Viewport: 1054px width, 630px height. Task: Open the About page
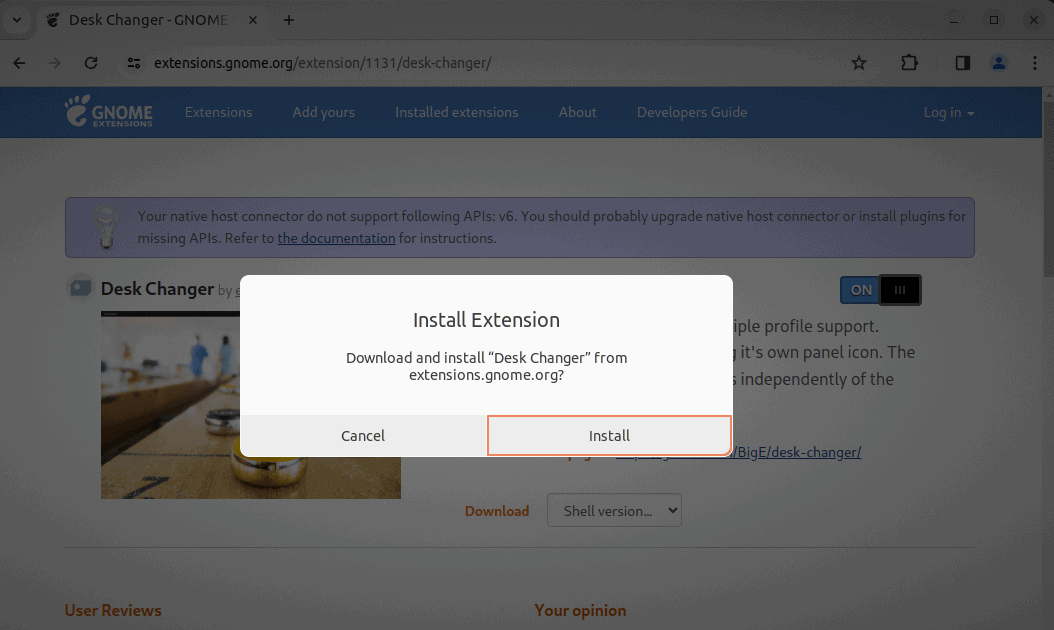577,112
